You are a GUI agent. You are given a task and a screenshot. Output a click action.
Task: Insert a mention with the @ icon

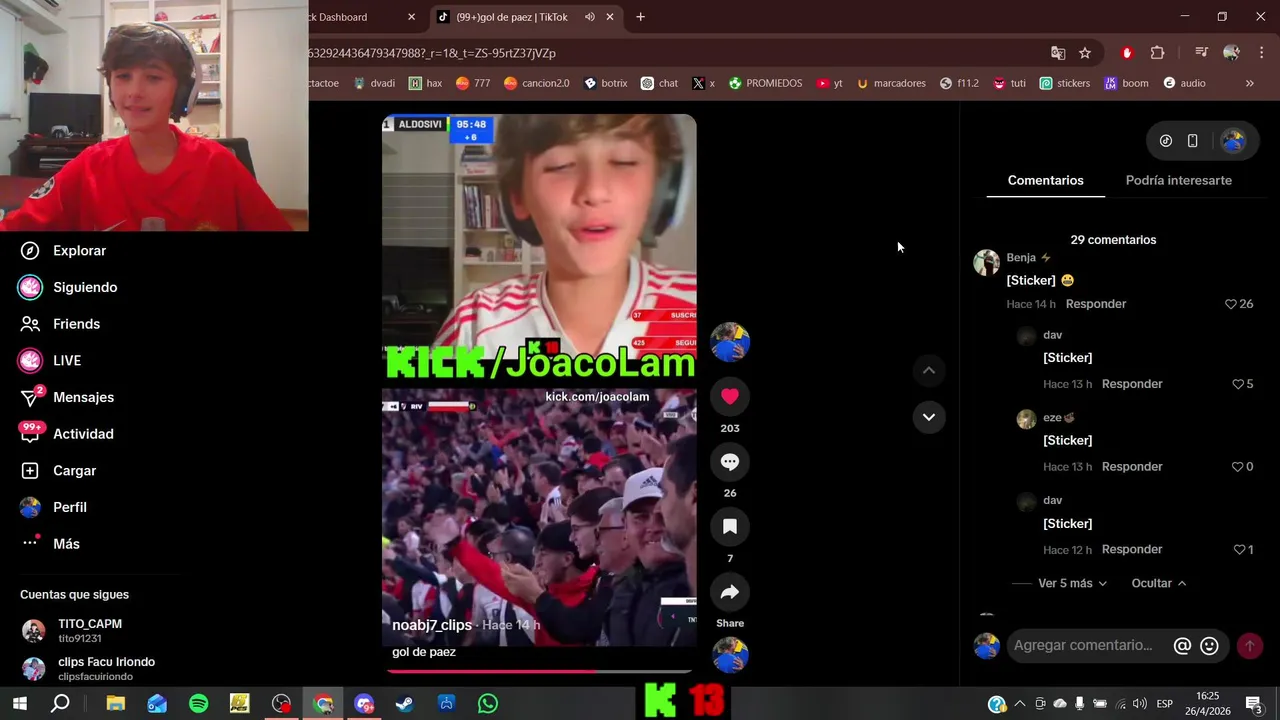pos(1182,646)
